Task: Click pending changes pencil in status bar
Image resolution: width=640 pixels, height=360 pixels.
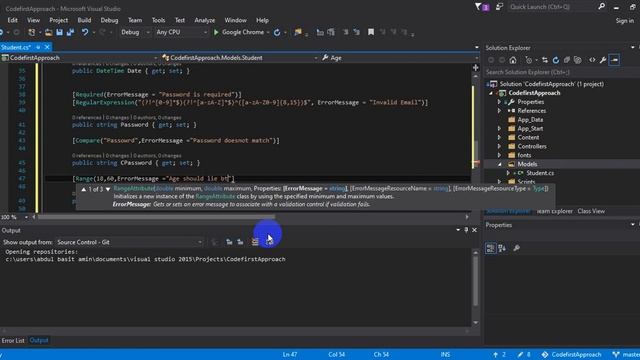Action: pyautogui.click(x=524, y=354)
